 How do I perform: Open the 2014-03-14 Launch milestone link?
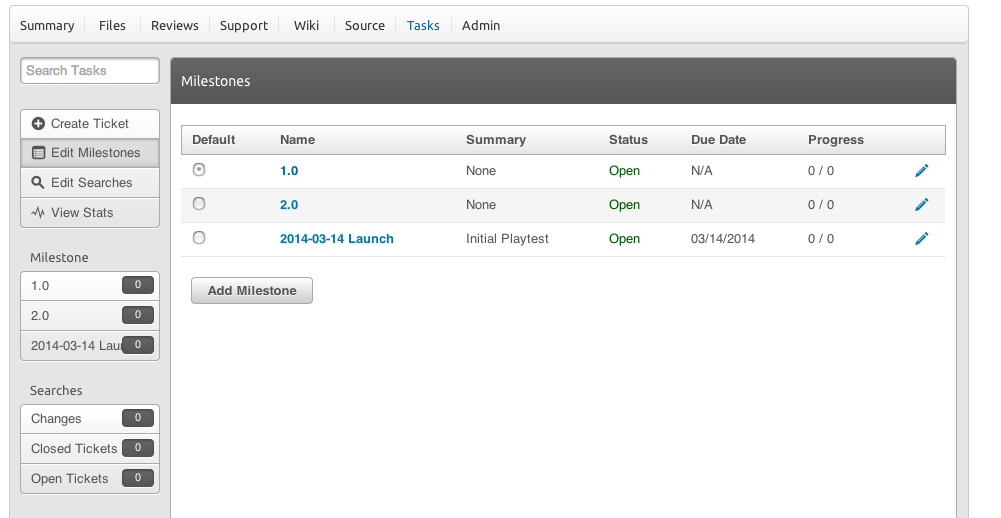click(x=336, y=239)
